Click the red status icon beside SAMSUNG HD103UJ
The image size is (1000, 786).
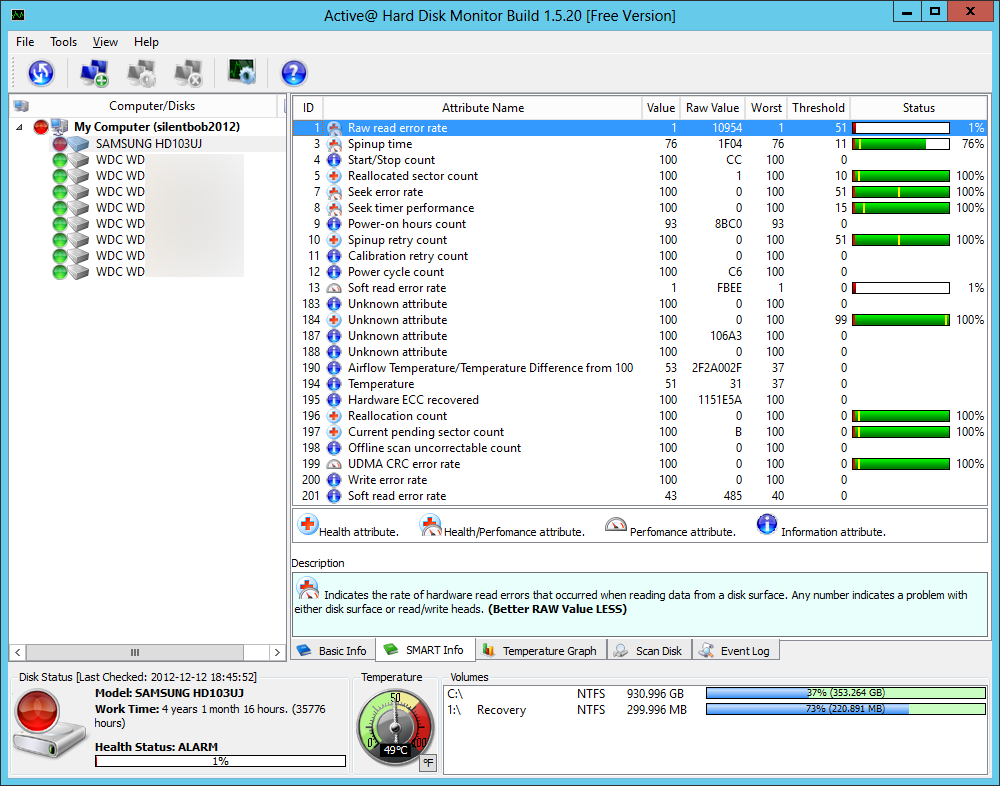pos(60,144)
